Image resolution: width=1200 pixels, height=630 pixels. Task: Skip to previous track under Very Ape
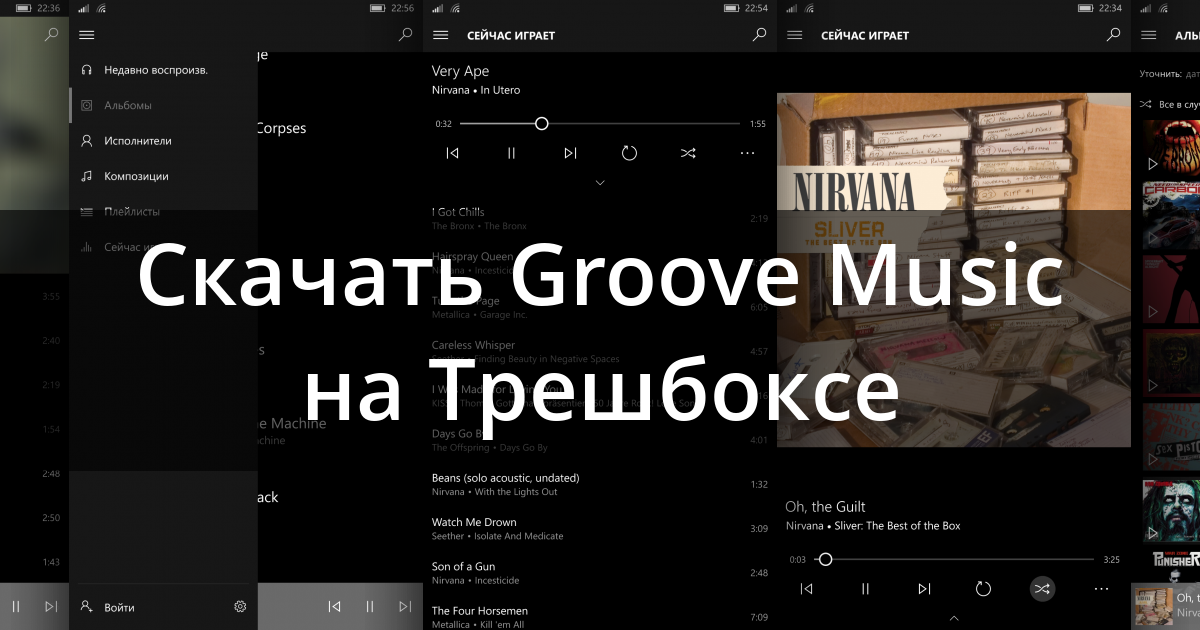[452, 153]
